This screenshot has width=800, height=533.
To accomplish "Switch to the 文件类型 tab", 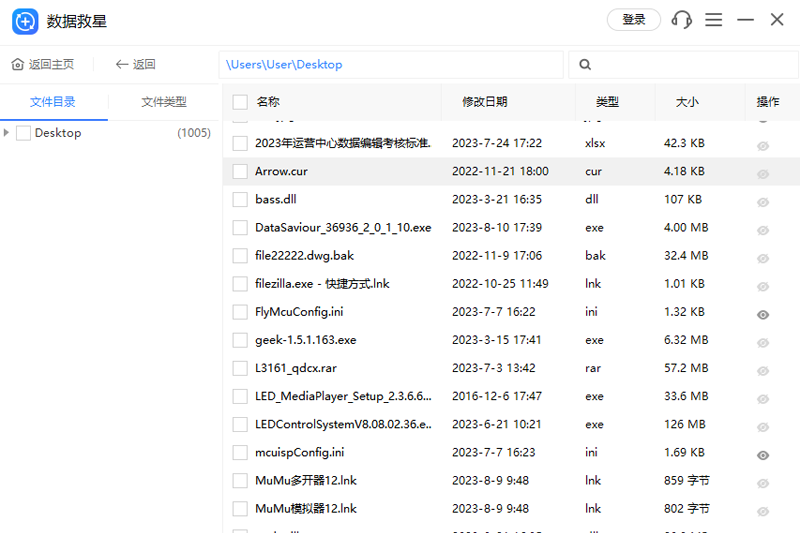I will (163, 102).
